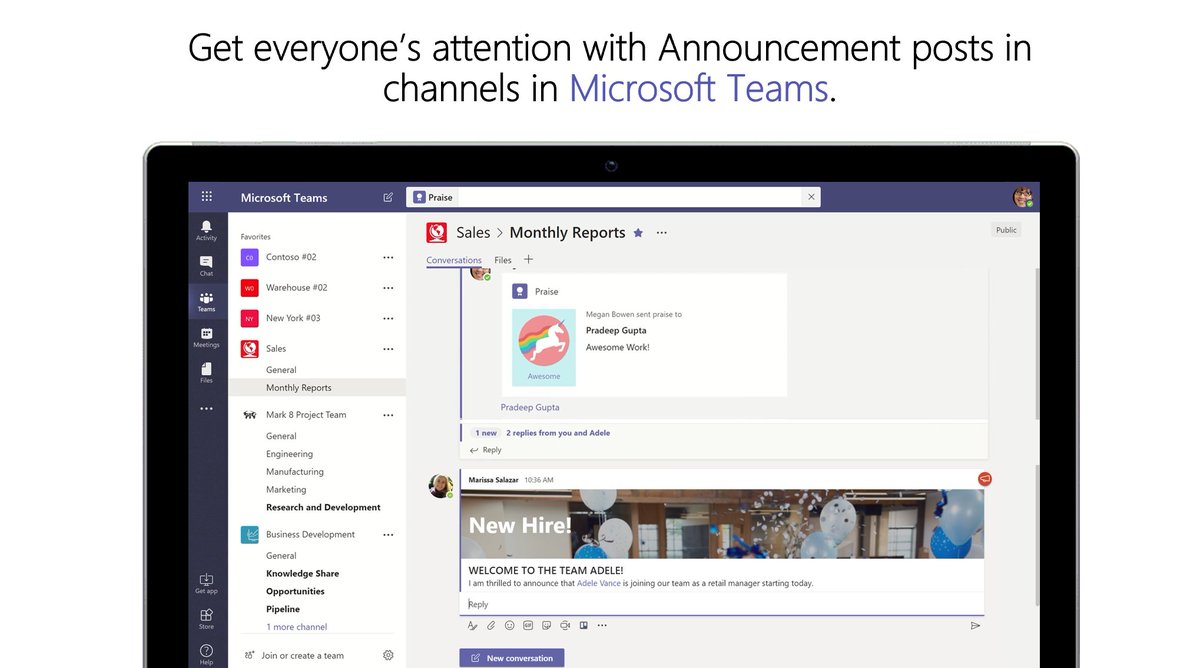This screenshot has width=1200, height=668.
Task: Select the Teams icon in left rail
Action: coord(206,301)
